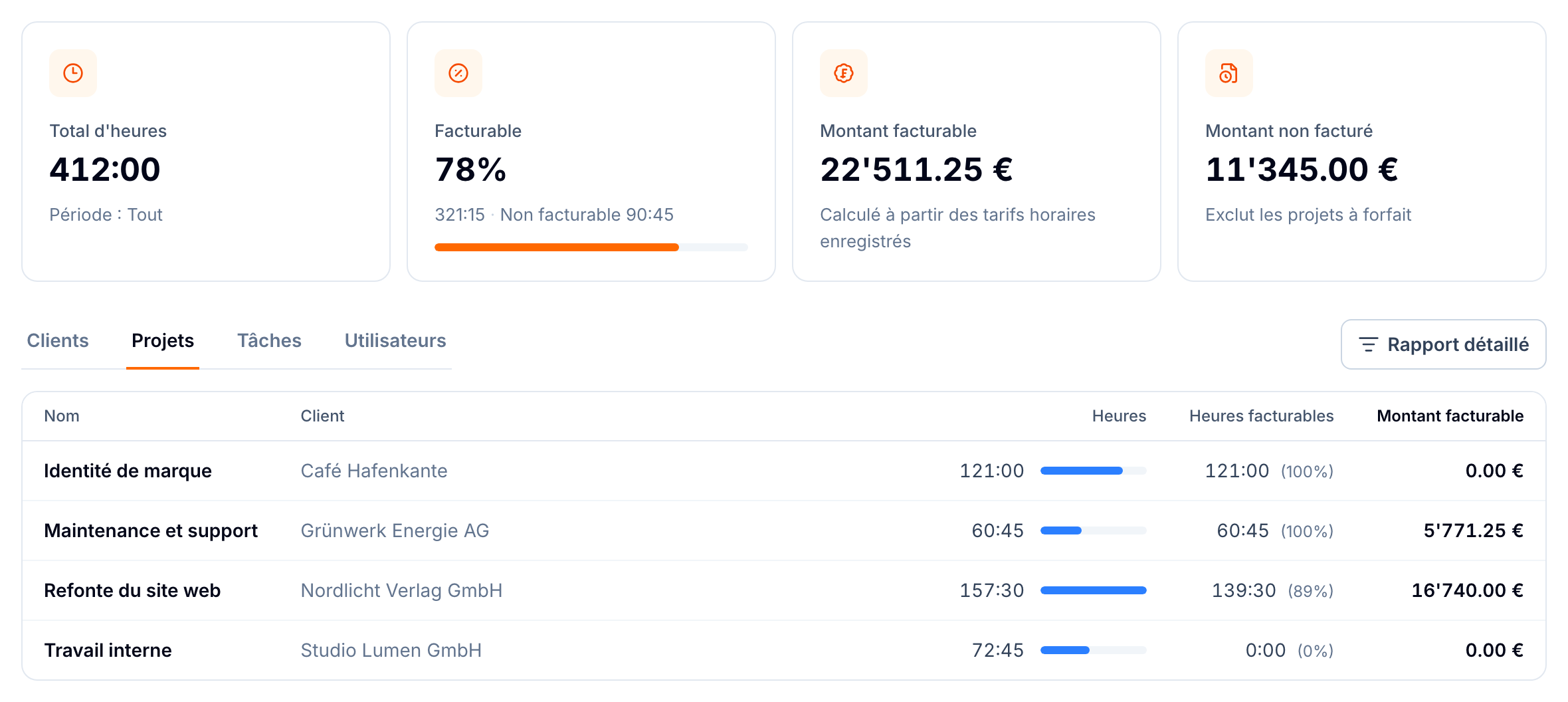Open the Tâches tab
Screen dimensions: 1568x702
tap(269, 340)
